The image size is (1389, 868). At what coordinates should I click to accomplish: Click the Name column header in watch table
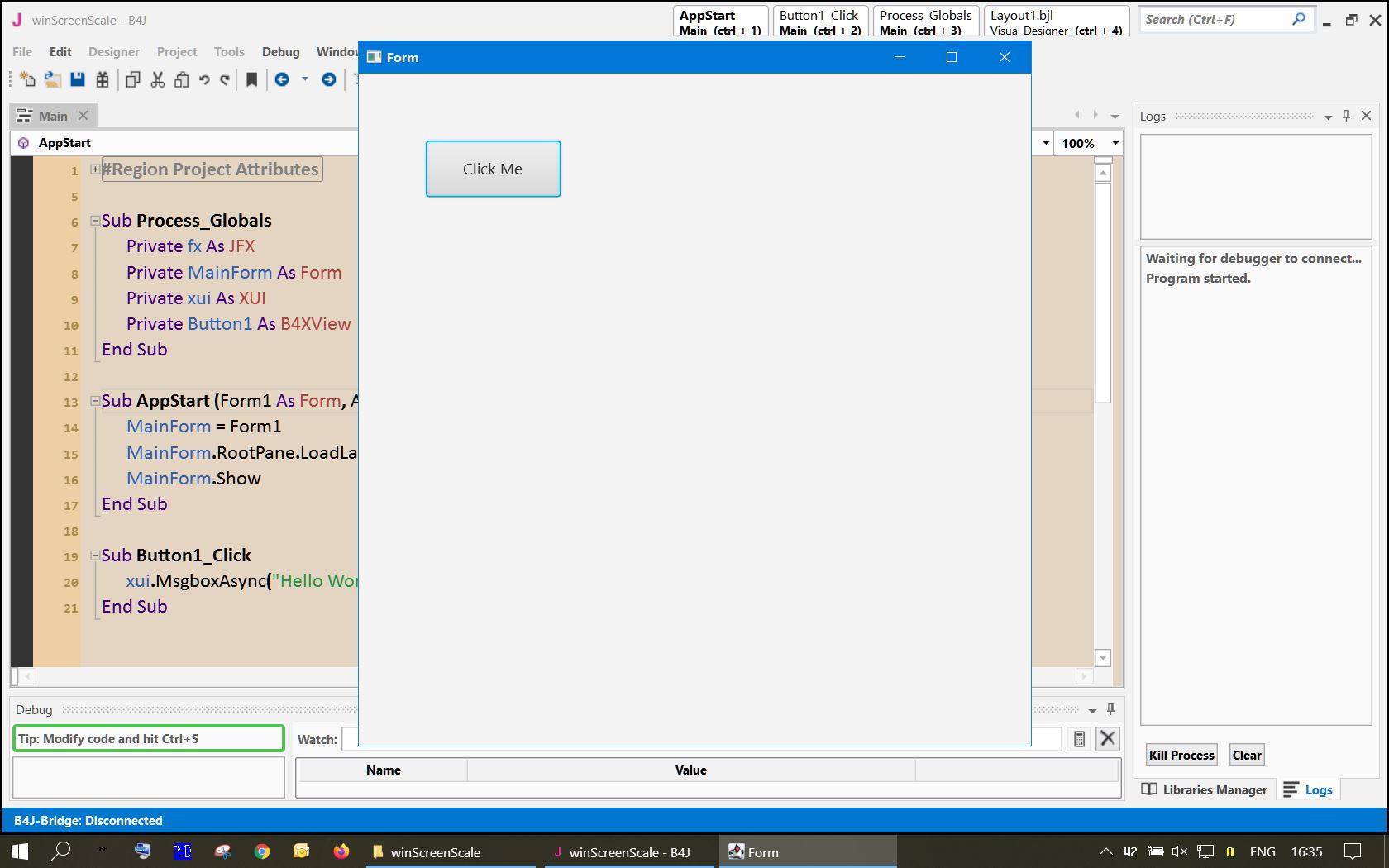[x=384, y=770]
